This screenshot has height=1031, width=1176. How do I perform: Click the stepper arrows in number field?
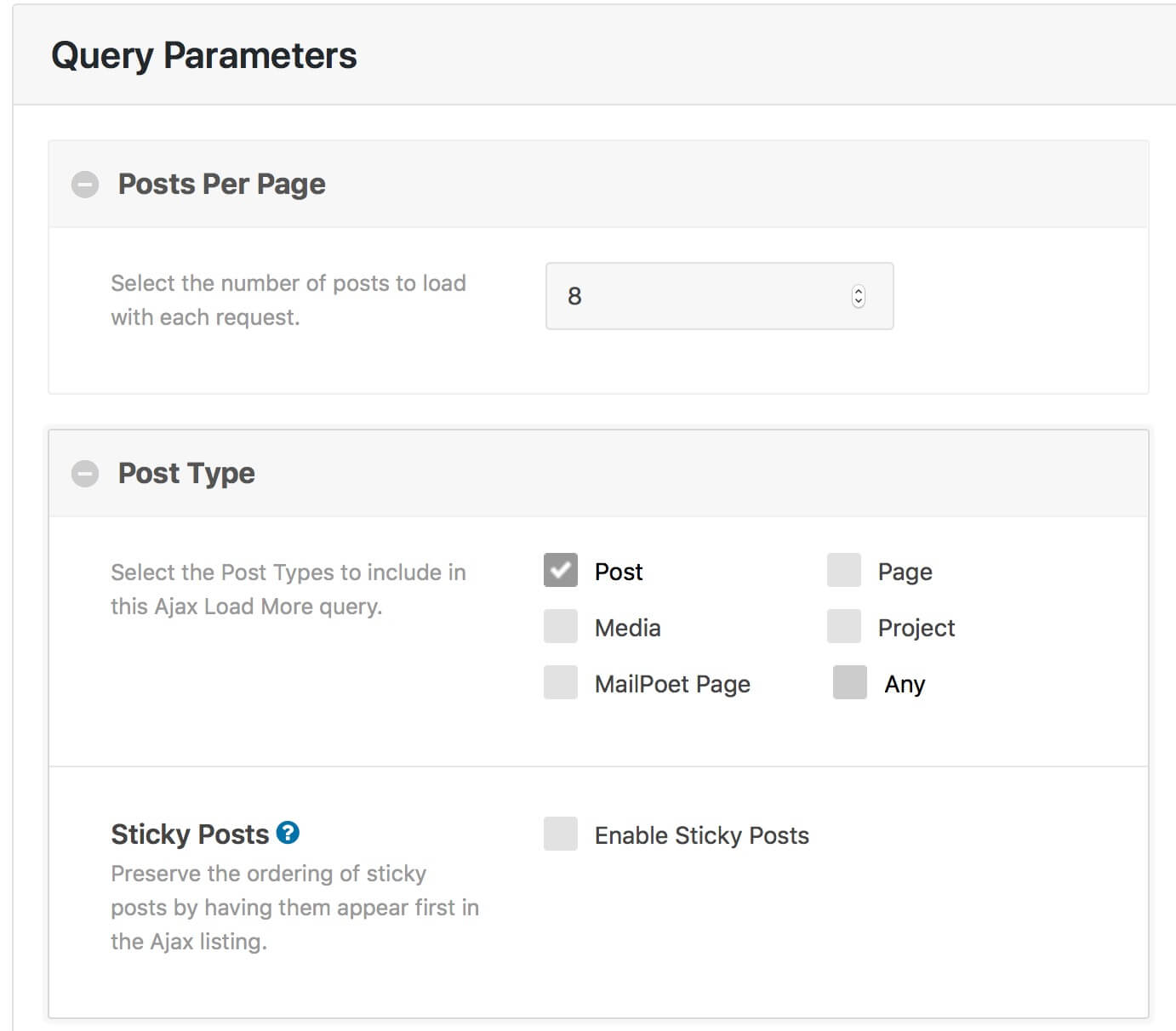pos(858,296)
